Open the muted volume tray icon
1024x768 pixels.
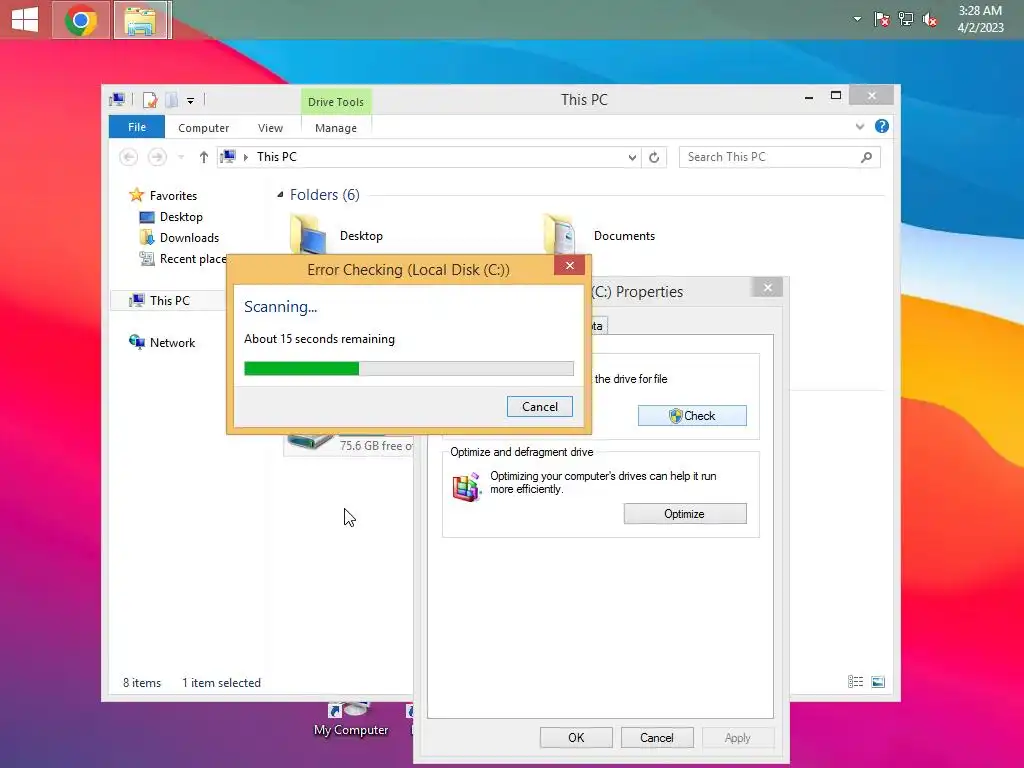[930, 20]
